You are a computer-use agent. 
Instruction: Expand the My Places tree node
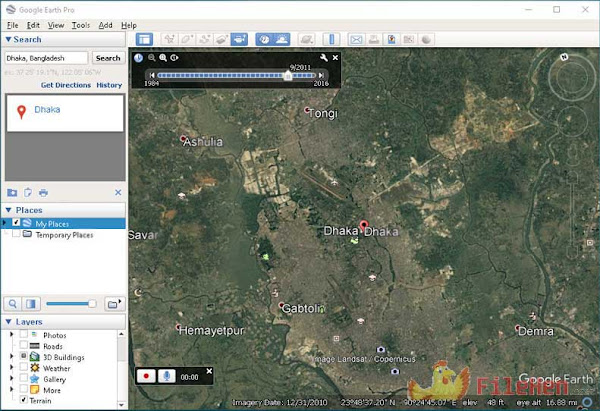click(x=5, y=223)
